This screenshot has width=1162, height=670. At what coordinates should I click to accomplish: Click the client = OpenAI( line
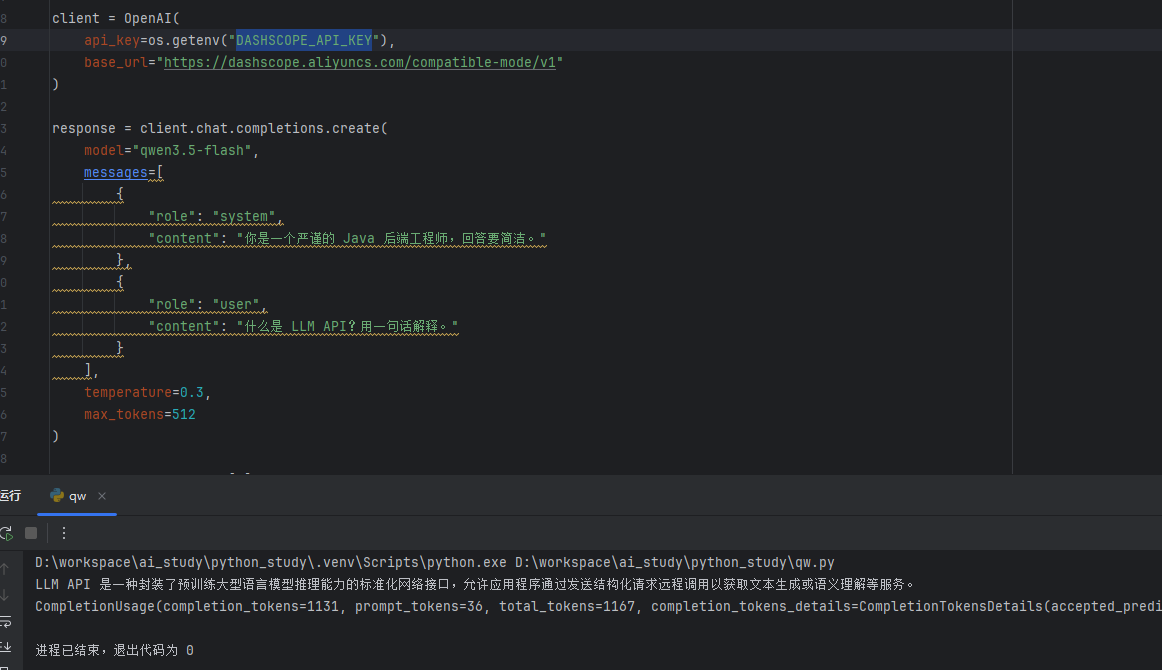116,18
